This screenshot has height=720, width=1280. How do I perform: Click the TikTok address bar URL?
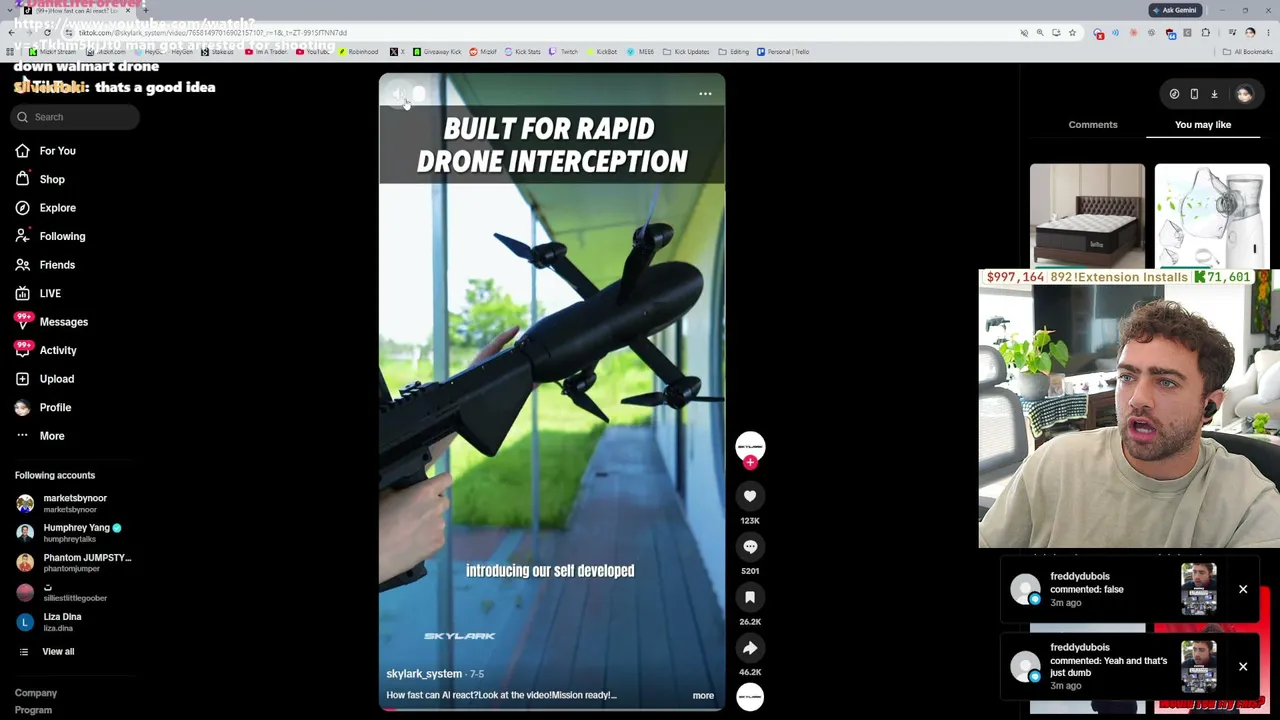[x=213, y=33]
